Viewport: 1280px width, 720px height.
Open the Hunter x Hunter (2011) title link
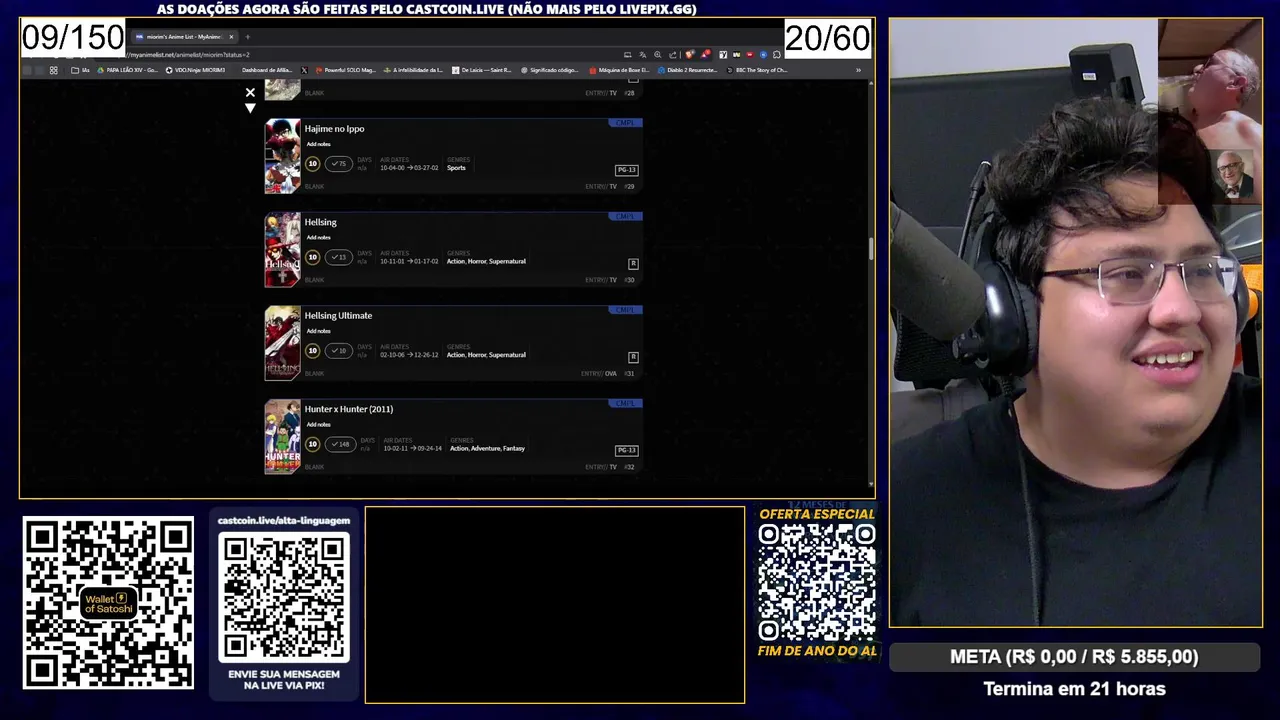(348, 409)
